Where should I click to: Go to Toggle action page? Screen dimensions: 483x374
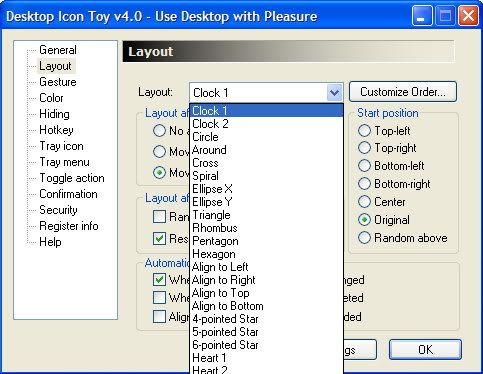coord(72,178)
